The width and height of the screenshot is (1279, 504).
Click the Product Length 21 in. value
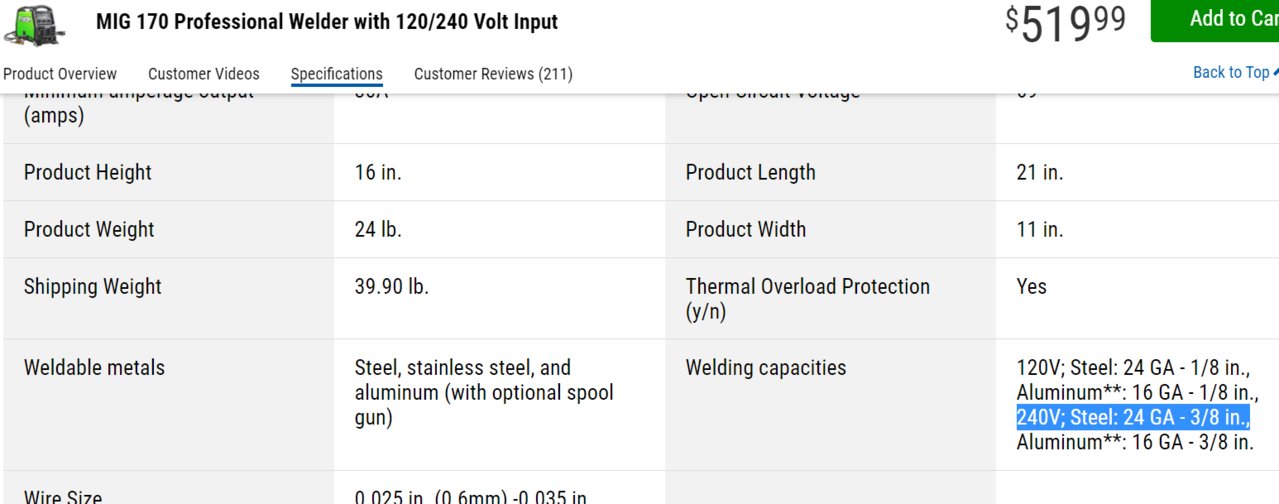pyautogui.click(x=1040, y=172)
